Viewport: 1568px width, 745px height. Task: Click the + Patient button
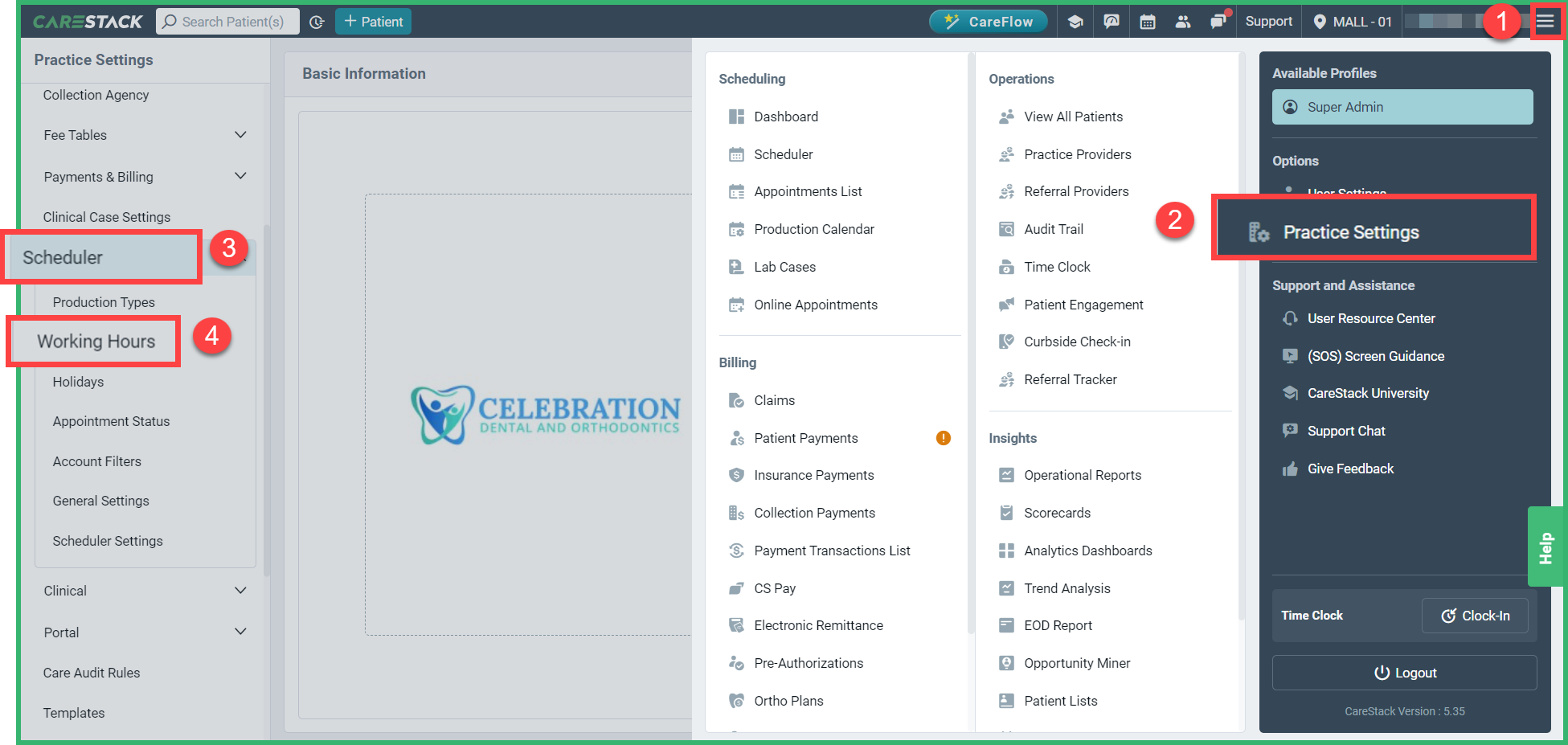coord(373,22)
